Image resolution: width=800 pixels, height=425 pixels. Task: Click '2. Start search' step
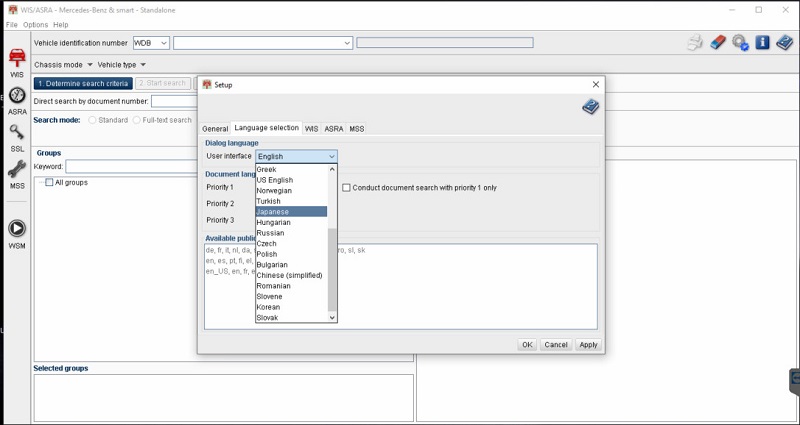(x=163, y=83)
